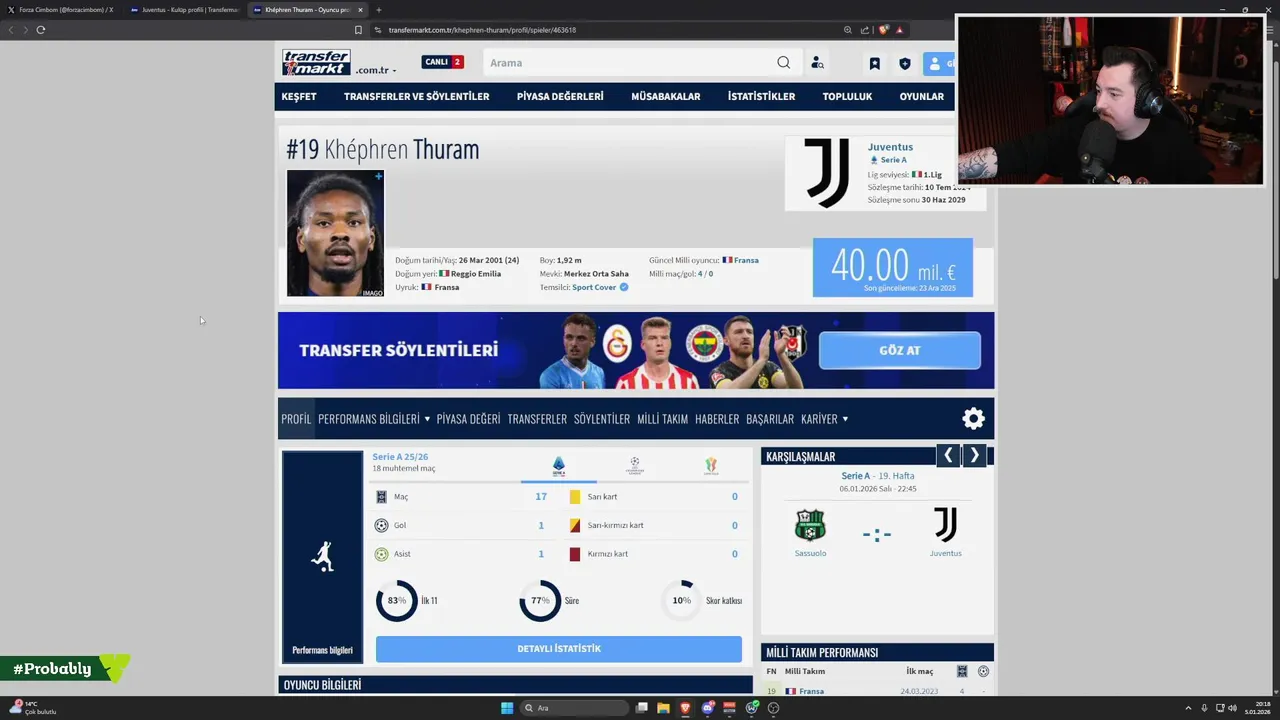This screenshot has height=720, width=1280.
Task: Open the Serie A league link under Juventus
Action: pyautogui.click(x=893, y=160)
